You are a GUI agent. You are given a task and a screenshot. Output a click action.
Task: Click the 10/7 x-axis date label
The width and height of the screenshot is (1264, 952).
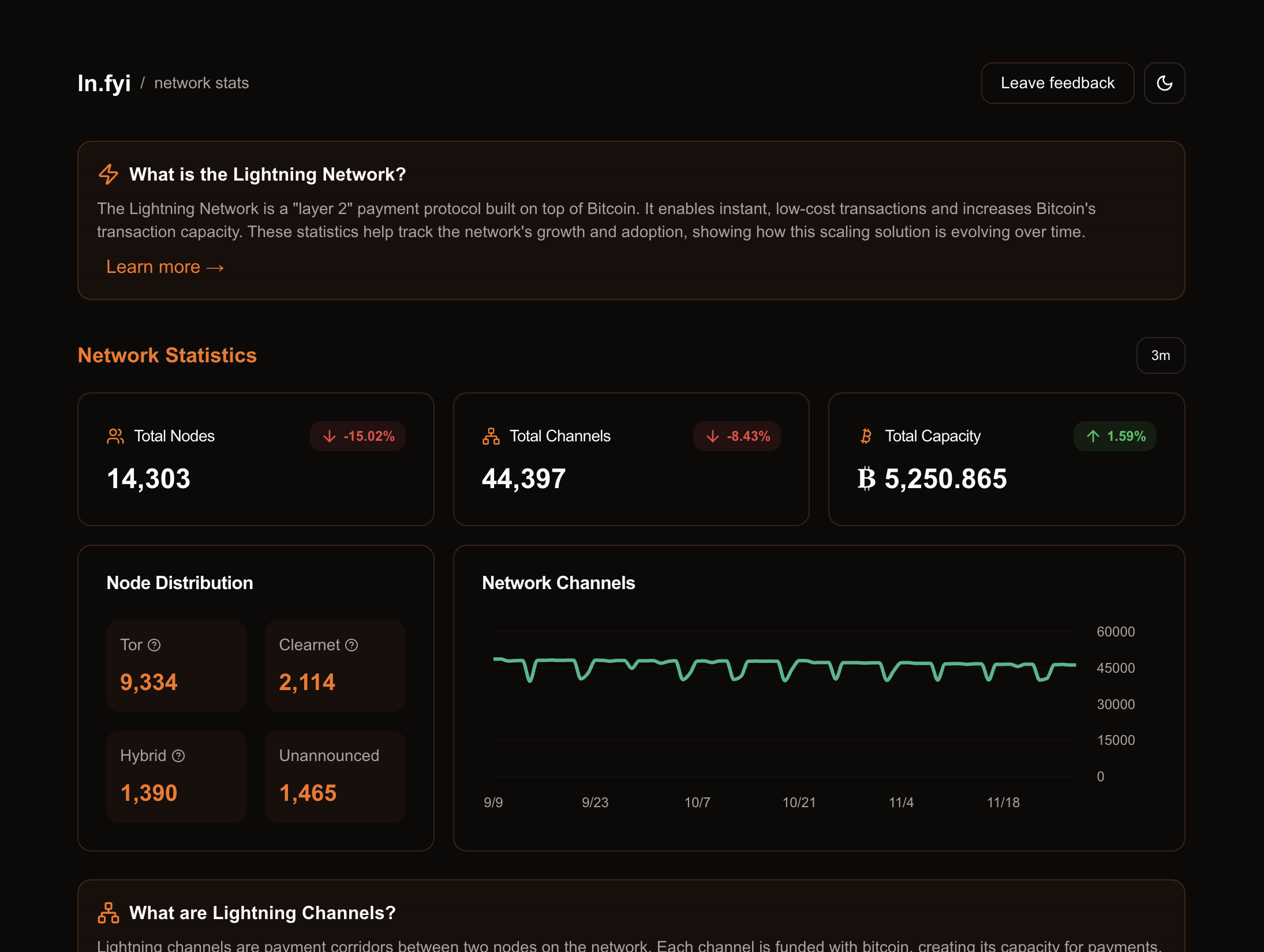[697, 803]
